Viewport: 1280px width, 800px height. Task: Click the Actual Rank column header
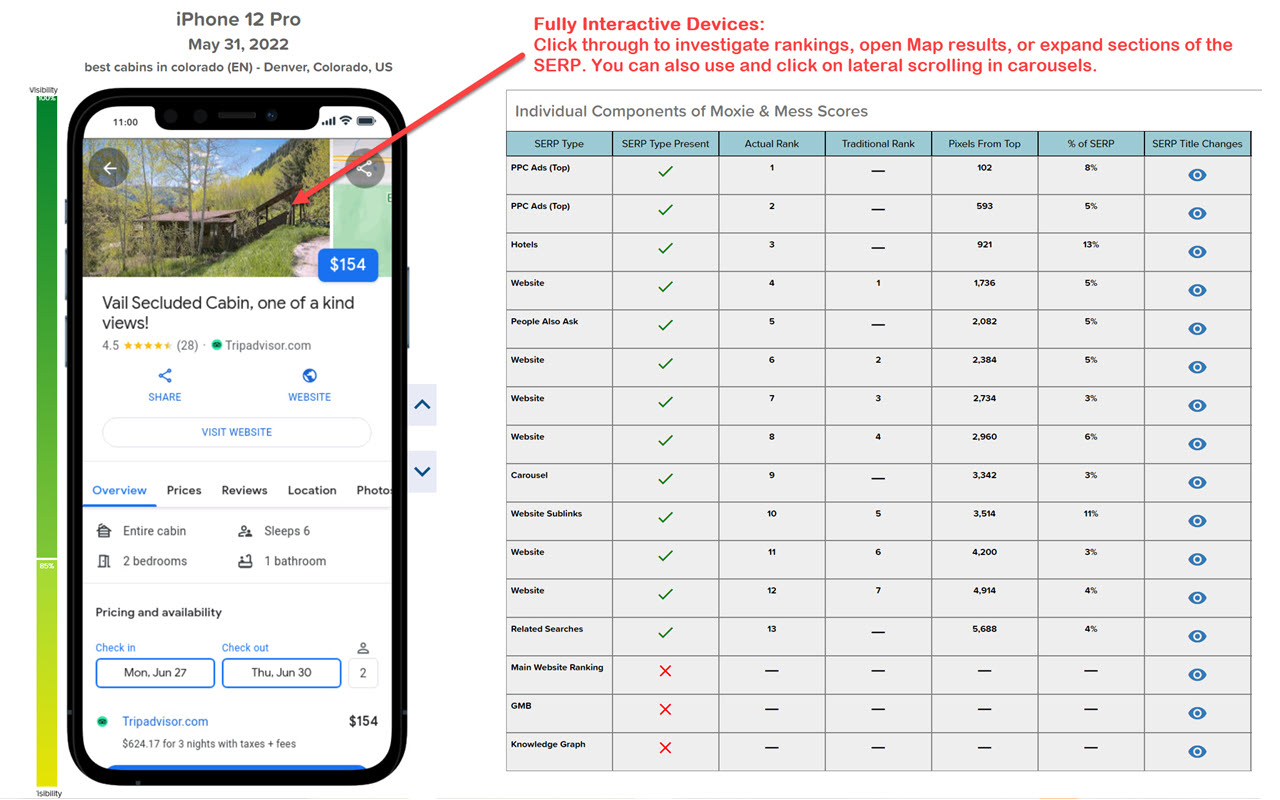coord(772,144)
